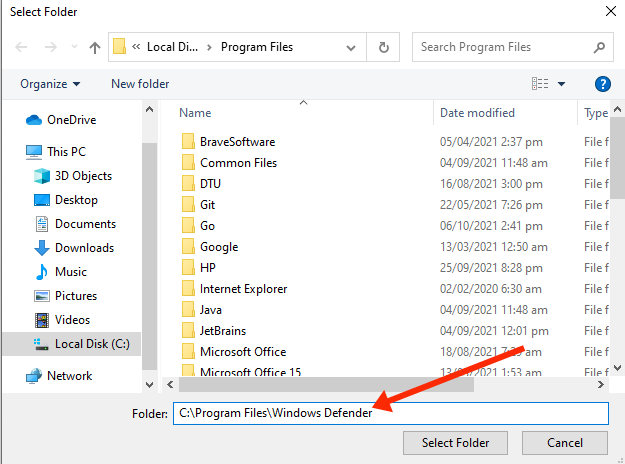Click the address bar folder icon

[x=119, y=46]
